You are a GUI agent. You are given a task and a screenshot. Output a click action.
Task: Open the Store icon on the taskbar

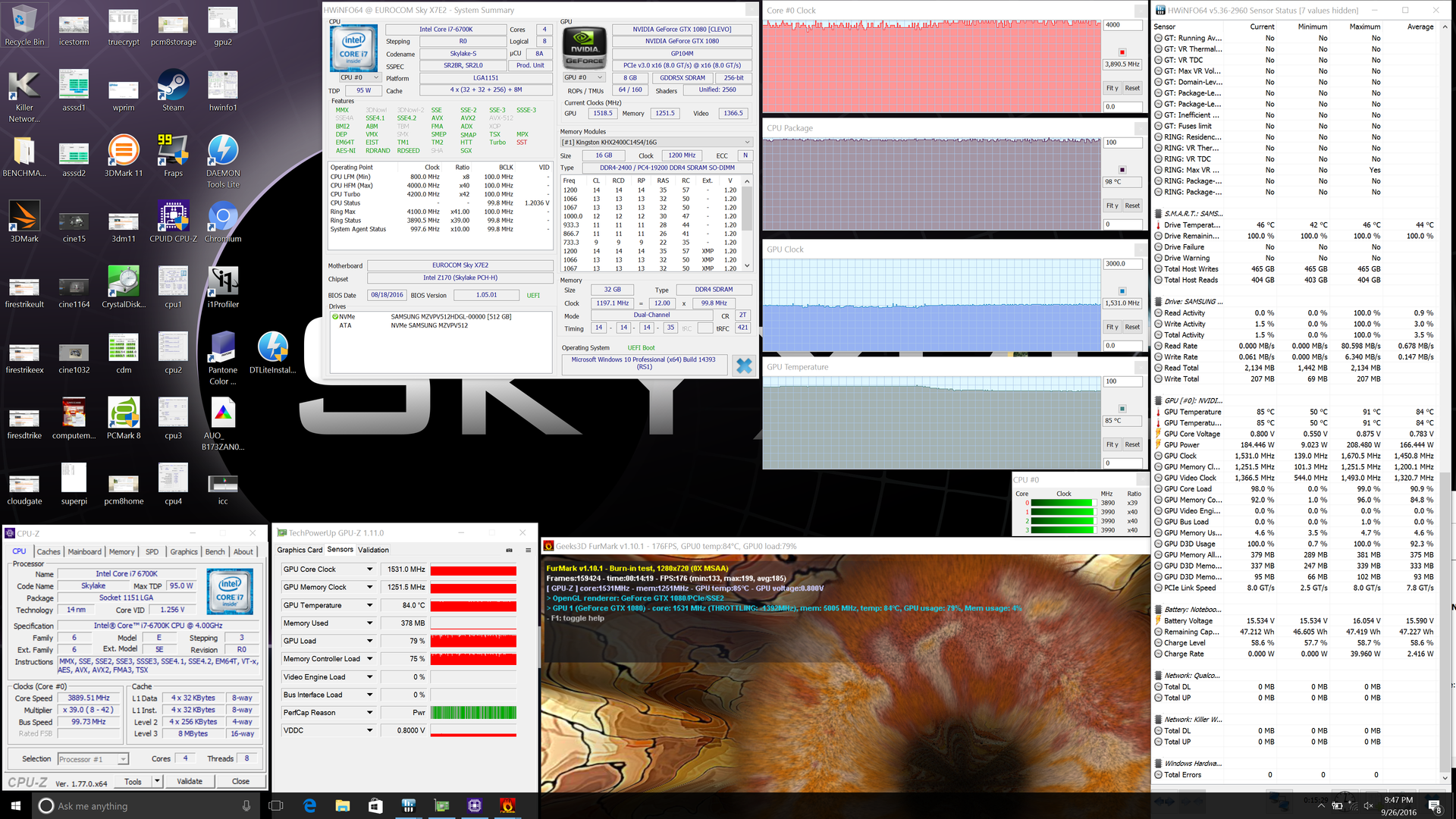coord(375,805)
